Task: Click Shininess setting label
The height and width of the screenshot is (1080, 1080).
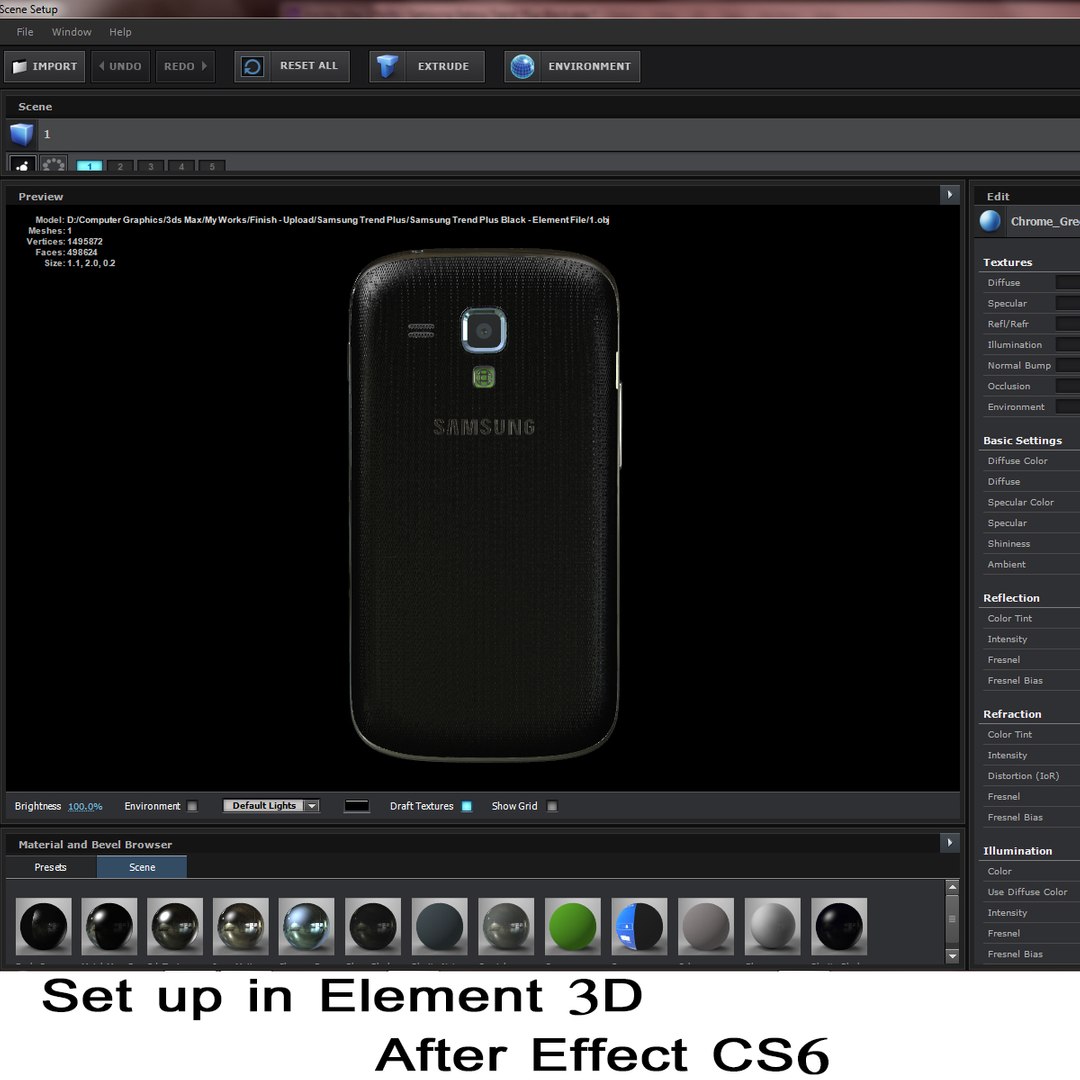Action: pyautogui.click(x=1008, y=543)
